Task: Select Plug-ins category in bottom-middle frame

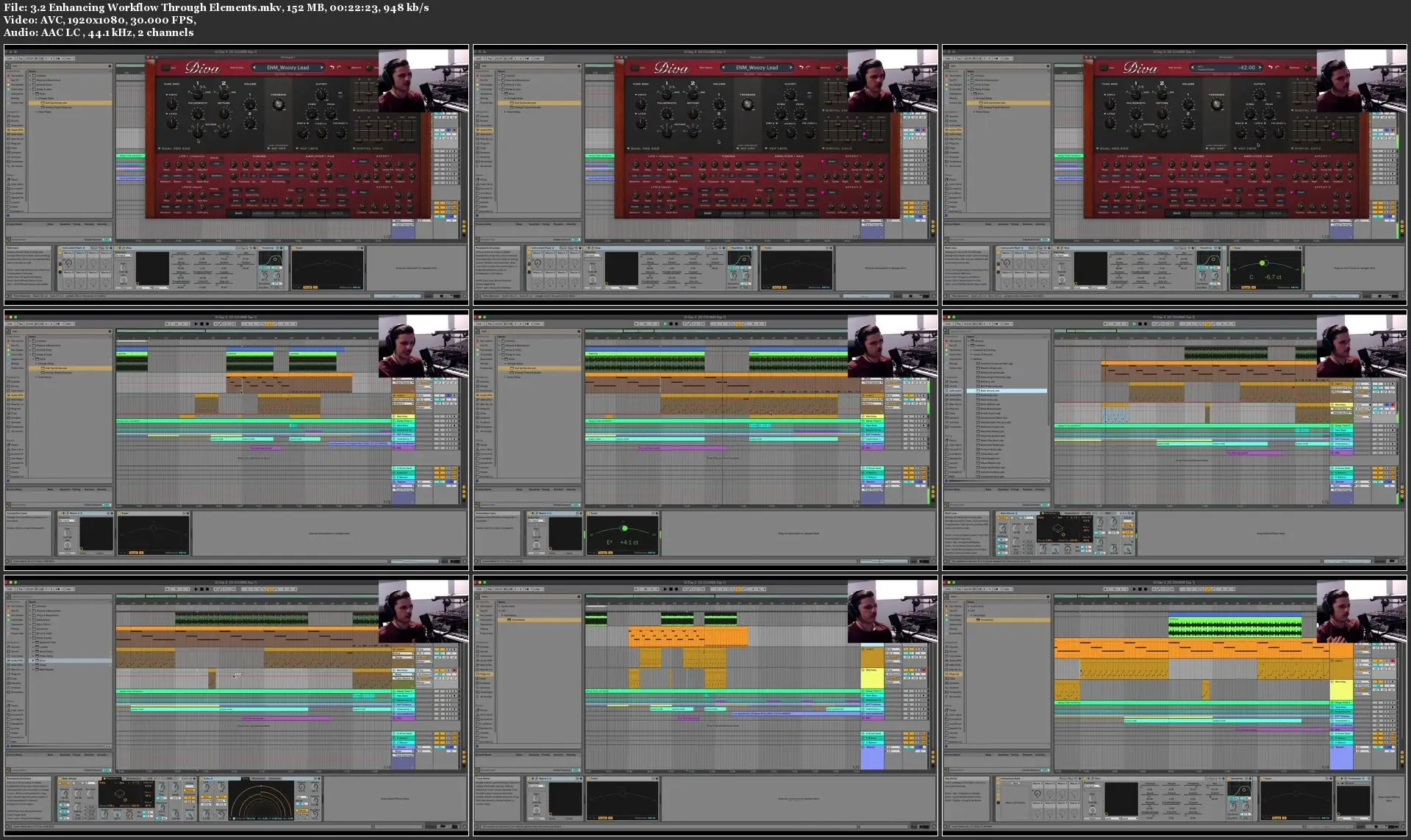Action: (485, 674)
